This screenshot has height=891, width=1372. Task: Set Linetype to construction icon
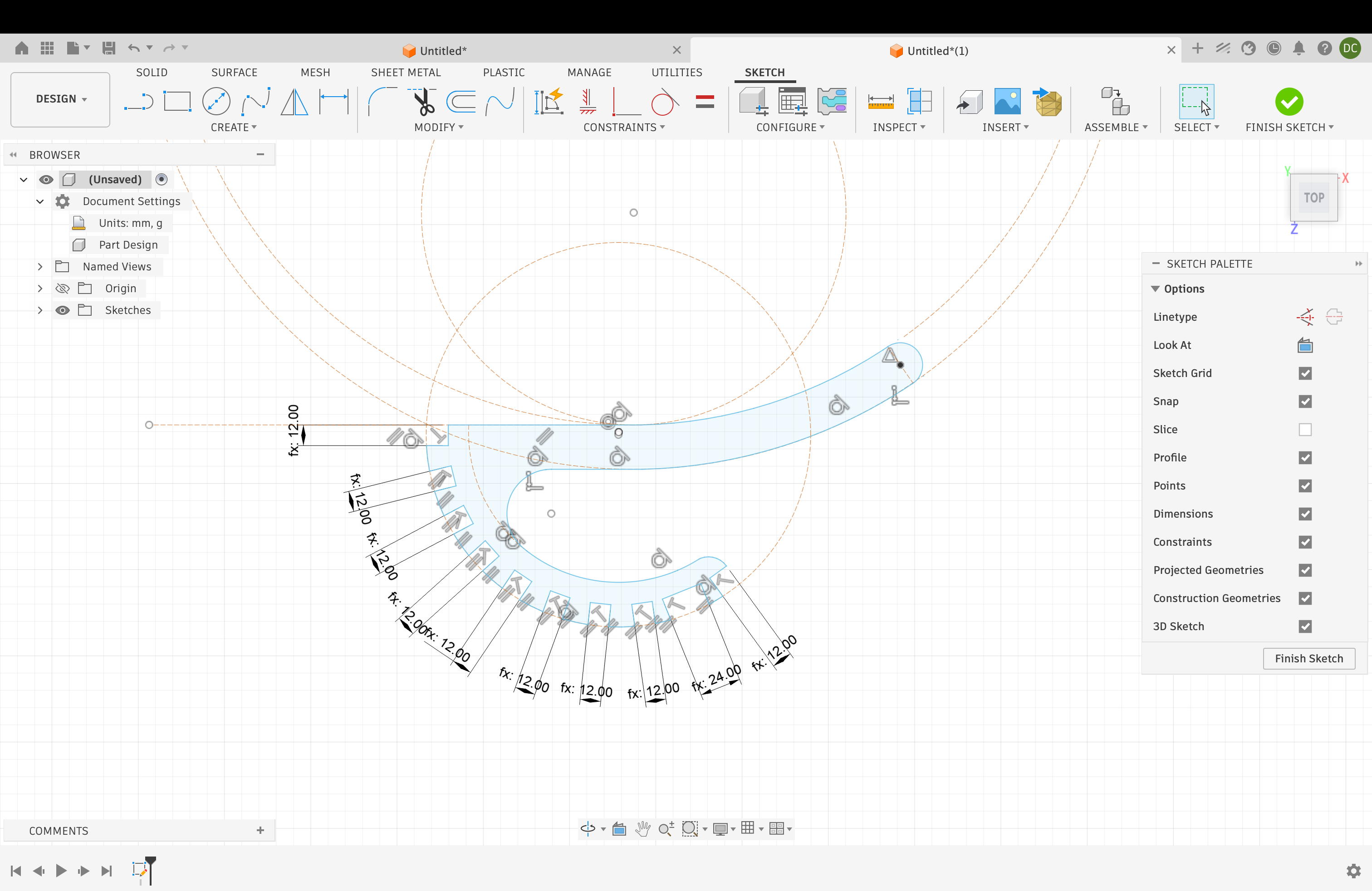coord(1305,317)
